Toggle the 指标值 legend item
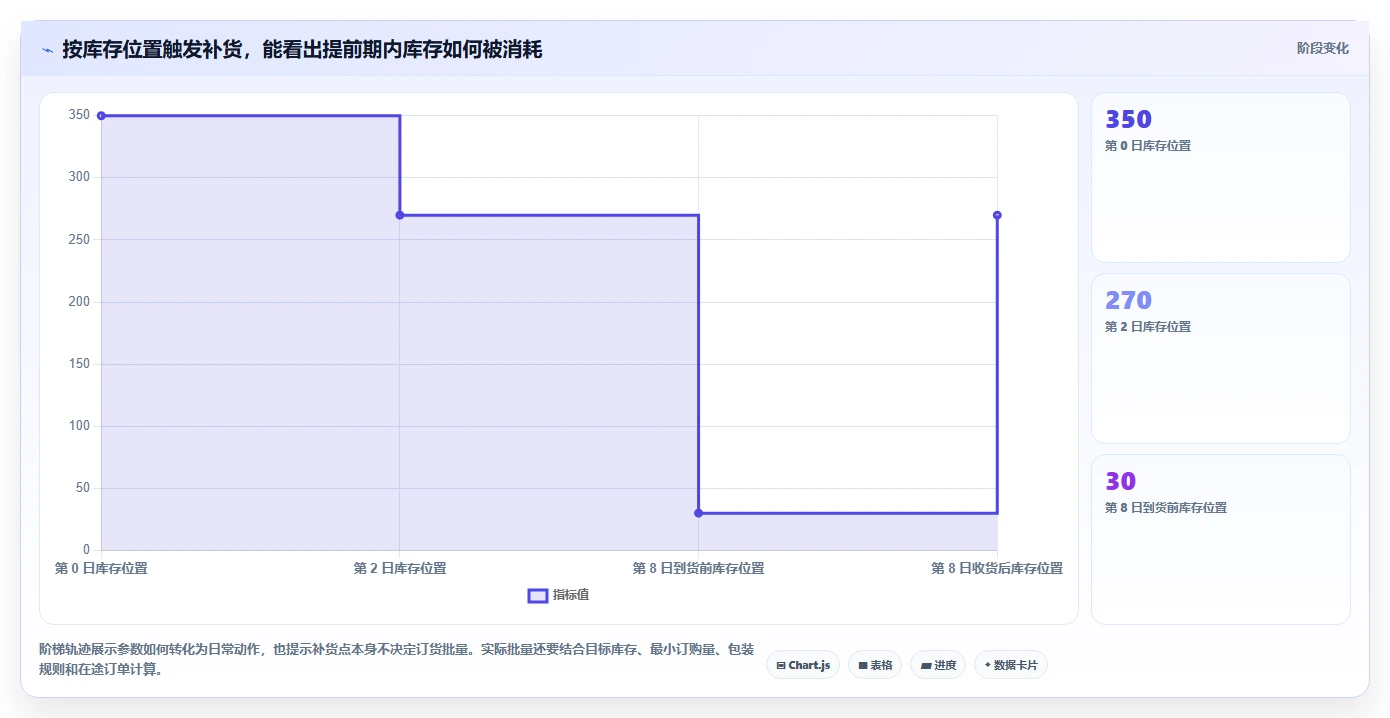This screenshot has width=1390, height=718. tap(559, 595)
